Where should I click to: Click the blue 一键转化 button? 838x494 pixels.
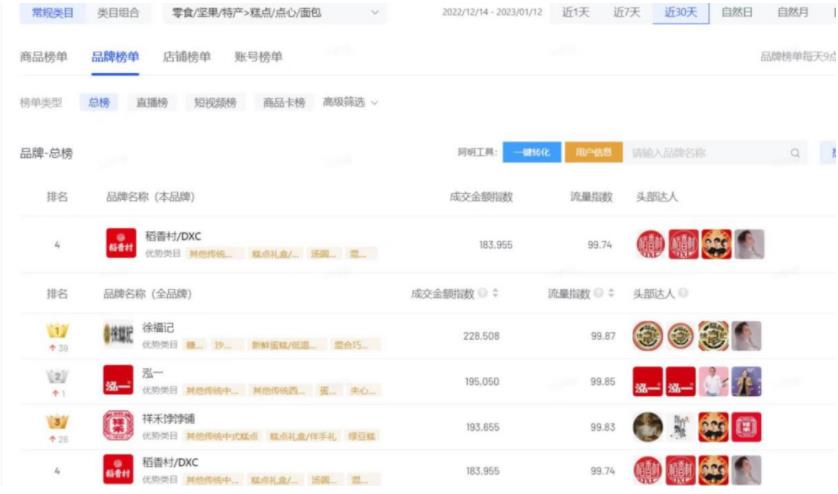coord(531,153)
